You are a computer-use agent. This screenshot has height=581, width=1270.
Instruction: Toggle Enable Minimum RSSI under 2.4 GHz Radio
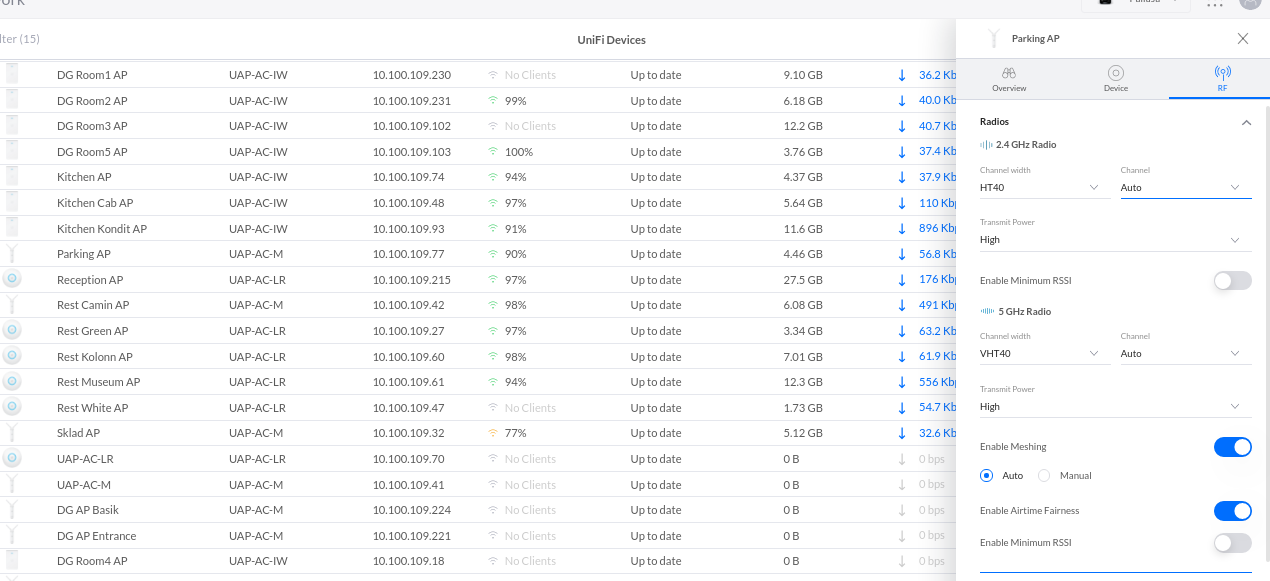click(x=1232, y=281)
